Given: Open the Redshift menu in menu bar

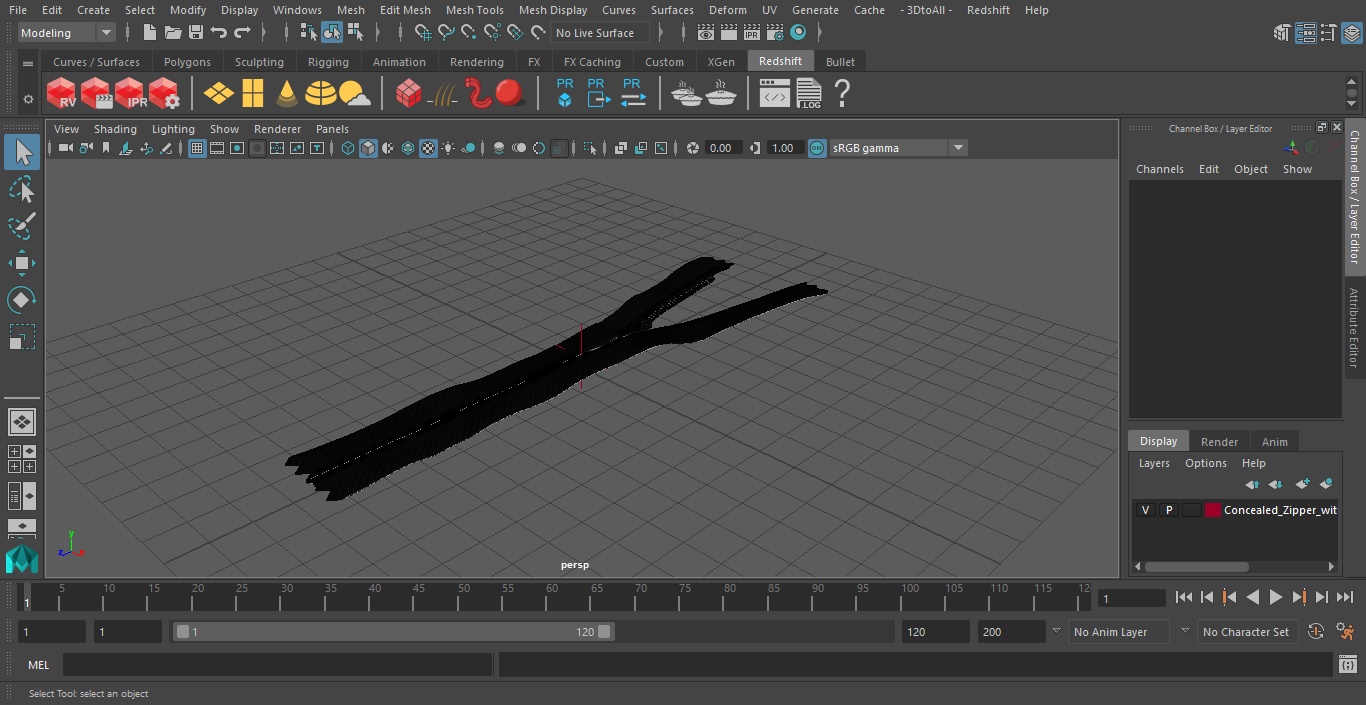Looking at the screenshot, I should coord(988,10).
